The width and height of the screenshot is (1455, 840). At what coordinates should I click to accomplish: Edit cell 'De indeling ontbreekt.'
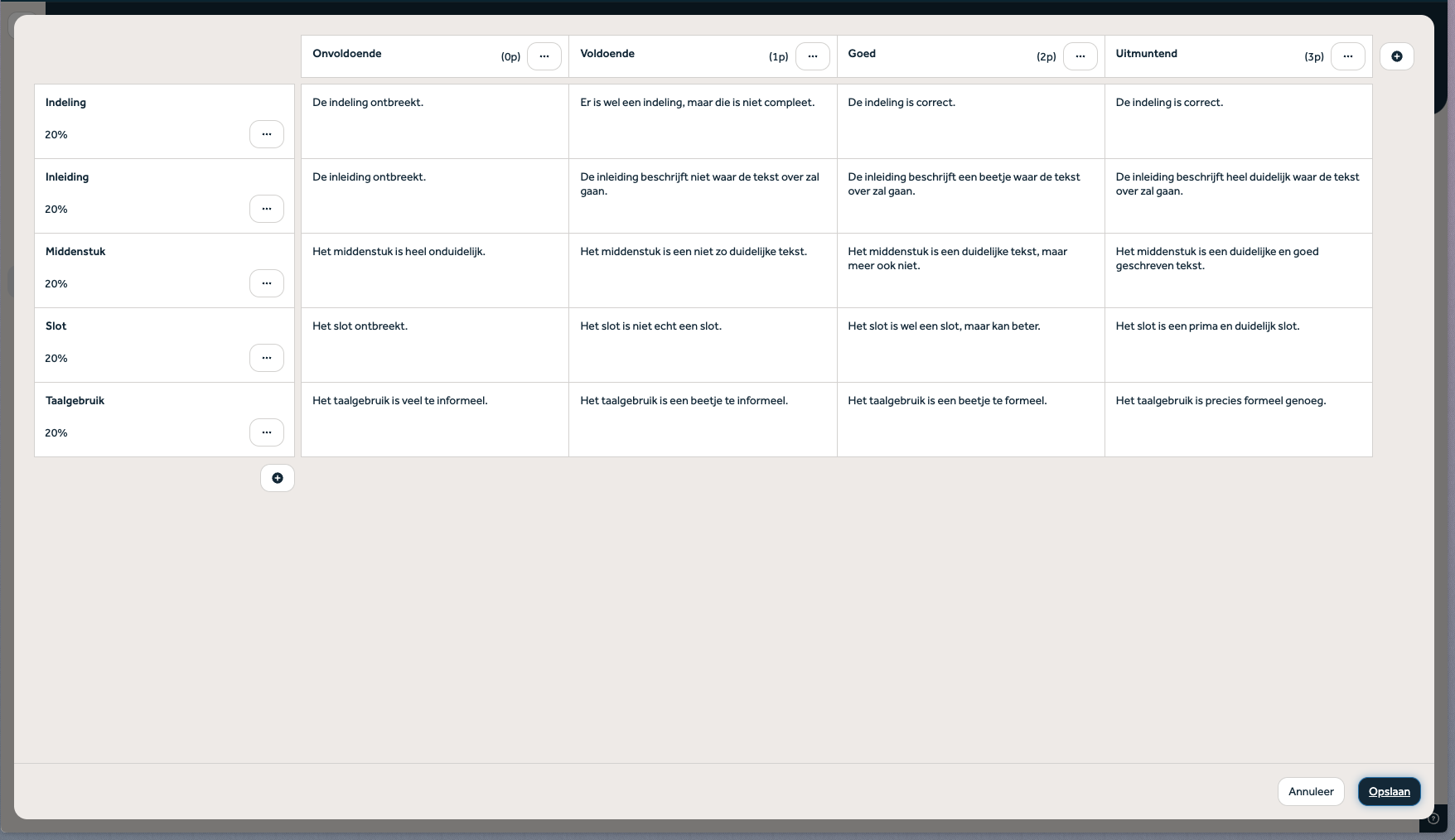tap(435, 122)
